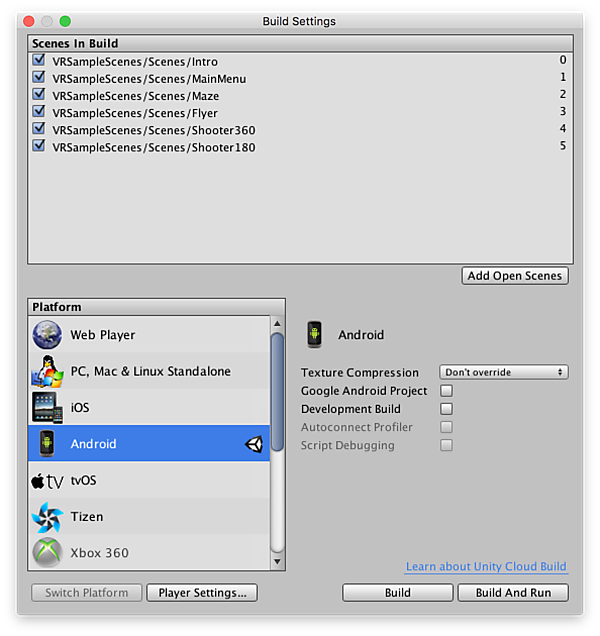Select the Web Player globe icon
The height and width of the screenshot is (636, 600).
point(47,335)
